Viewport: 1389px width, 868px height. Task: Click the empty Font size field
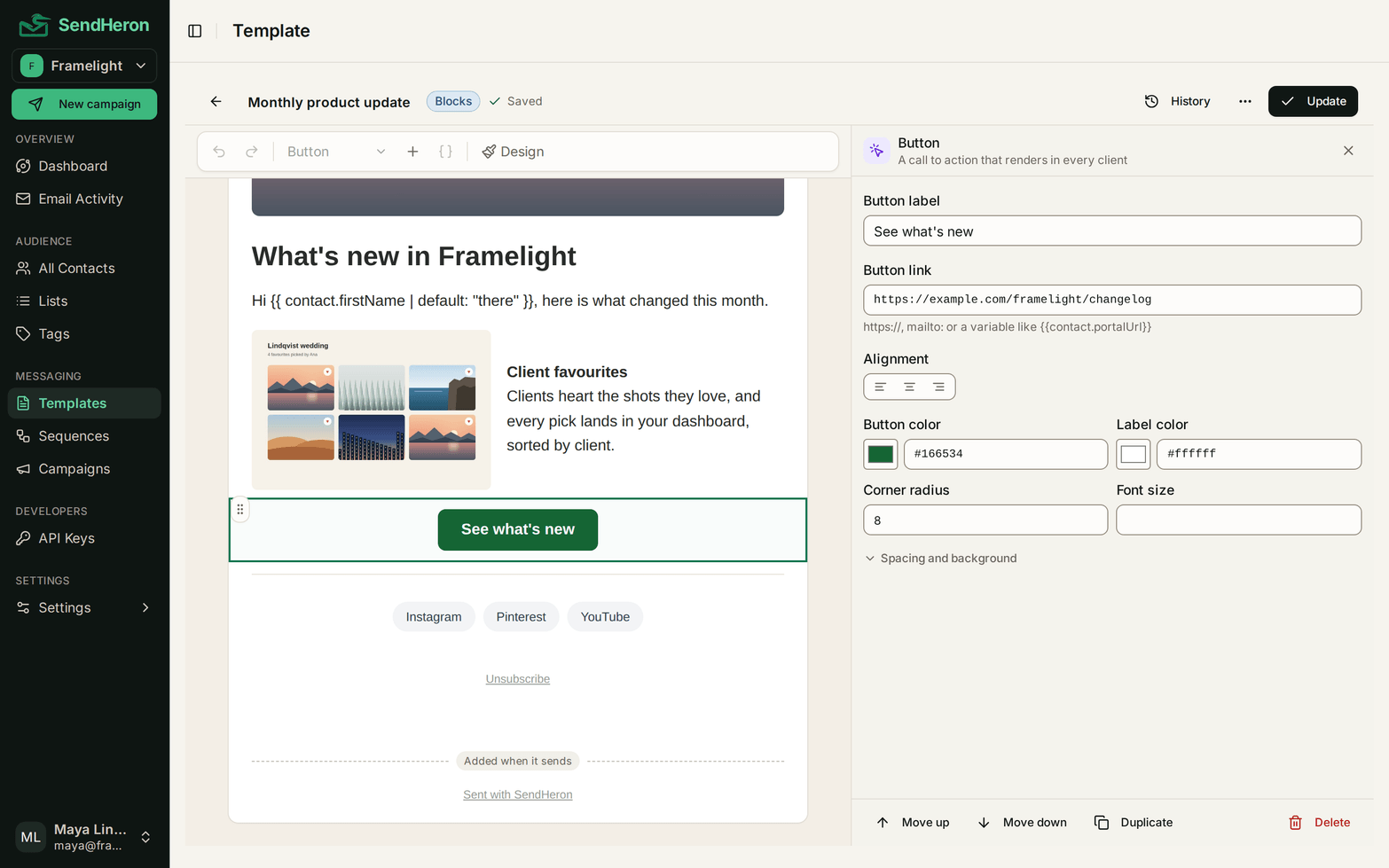click(x=1238, y=520)
